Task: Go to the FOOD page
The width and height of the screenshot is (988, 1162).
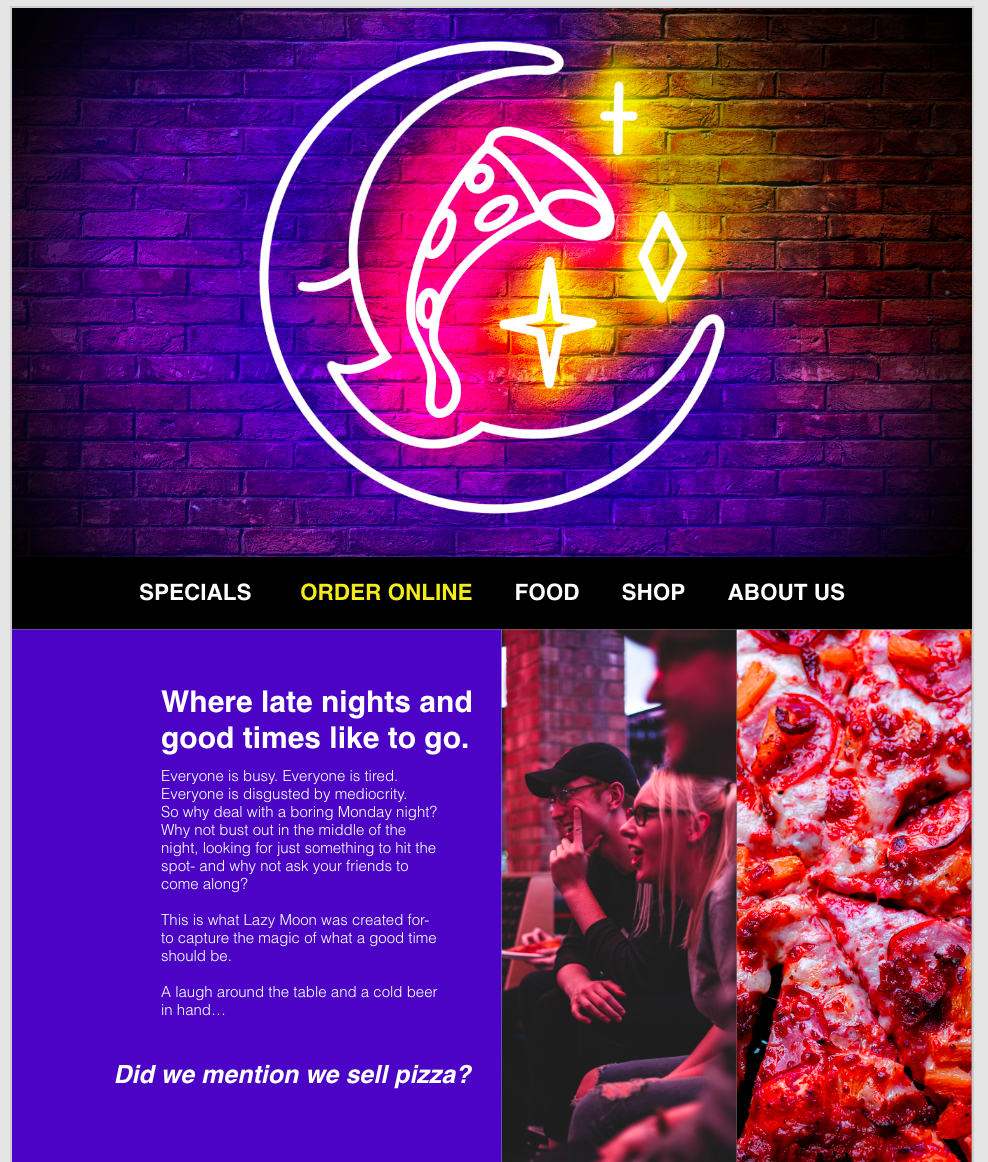Action: (x=547, y=592)
